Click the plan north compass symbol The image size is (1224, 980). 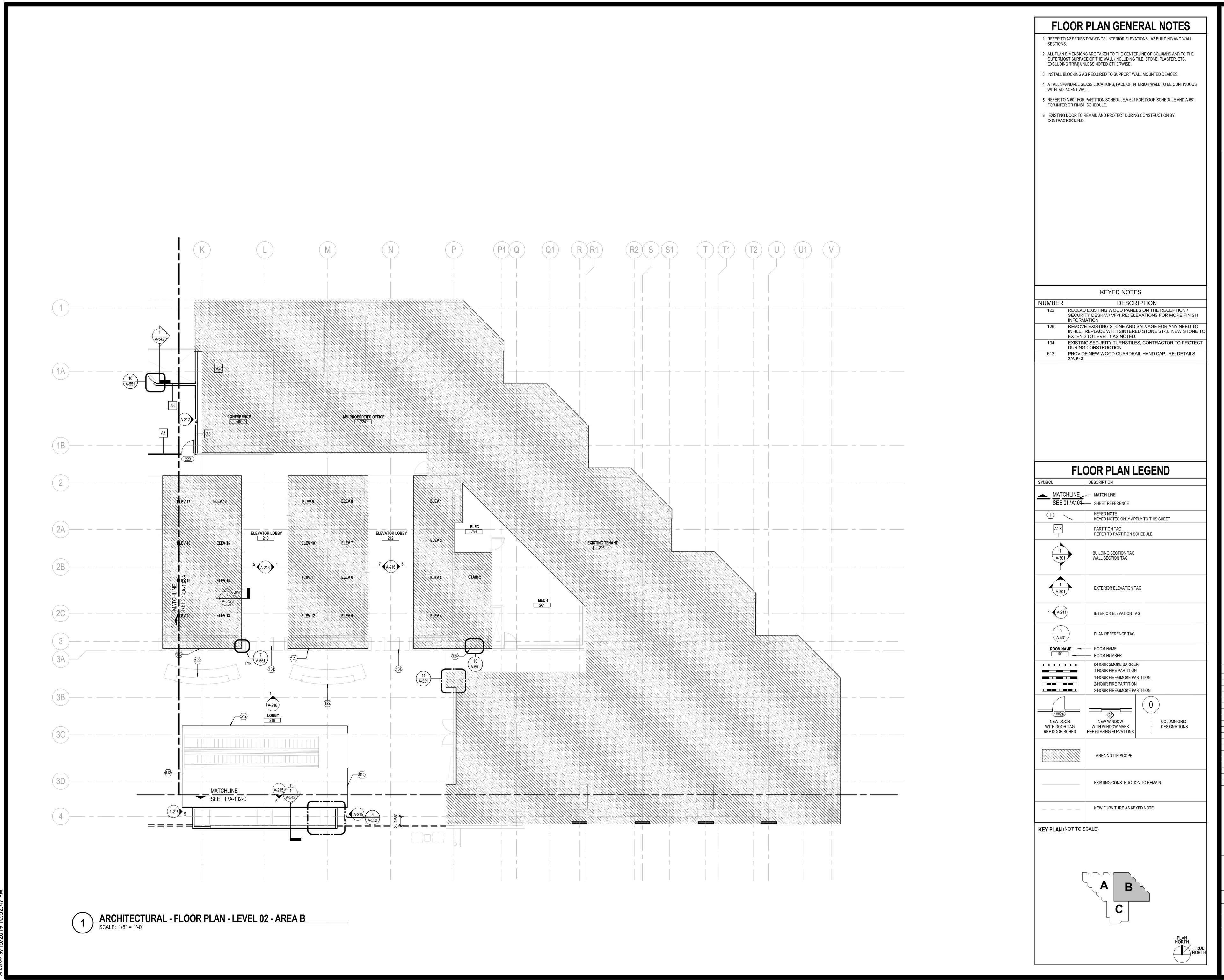[x=1181, y=955]
